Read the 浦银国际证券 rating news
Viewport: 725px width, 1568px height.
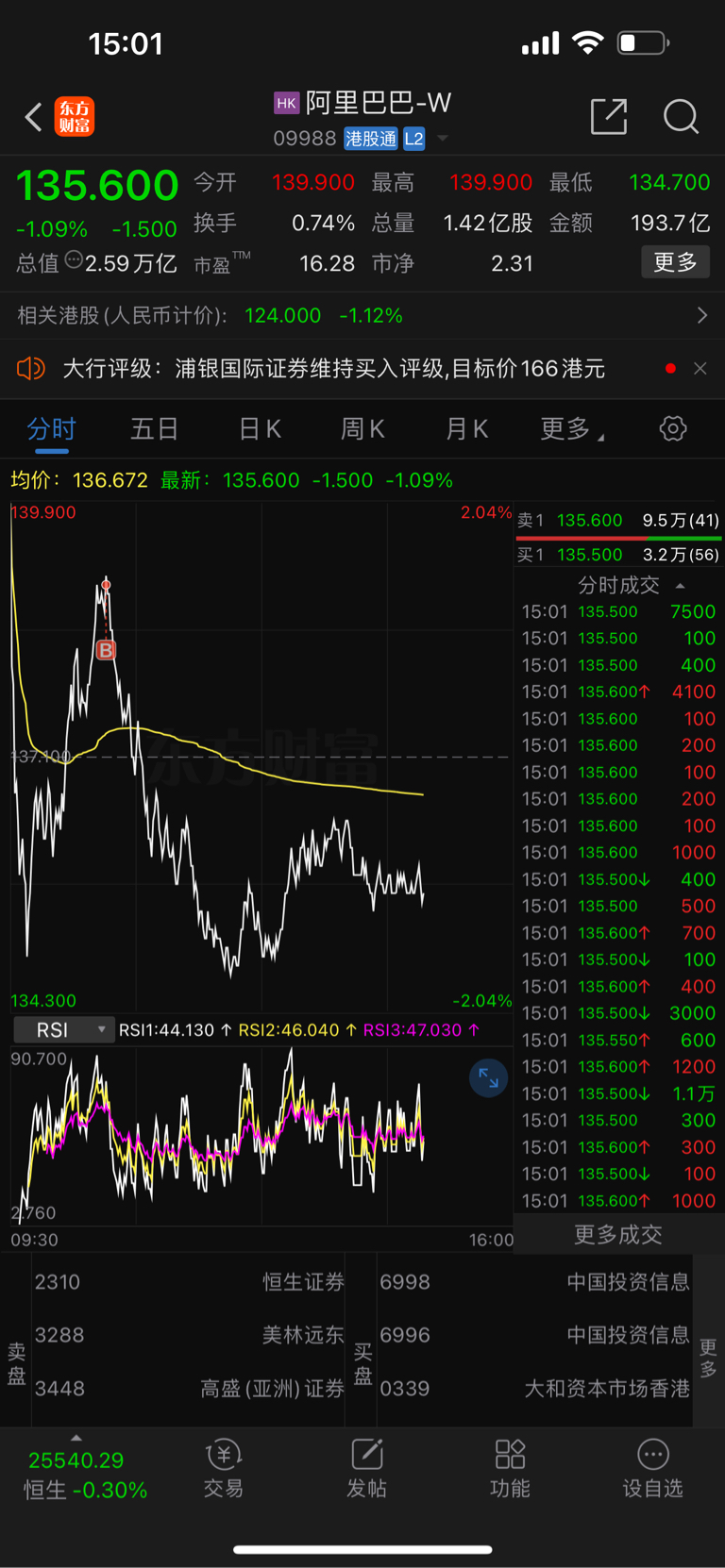pos(333,369)
